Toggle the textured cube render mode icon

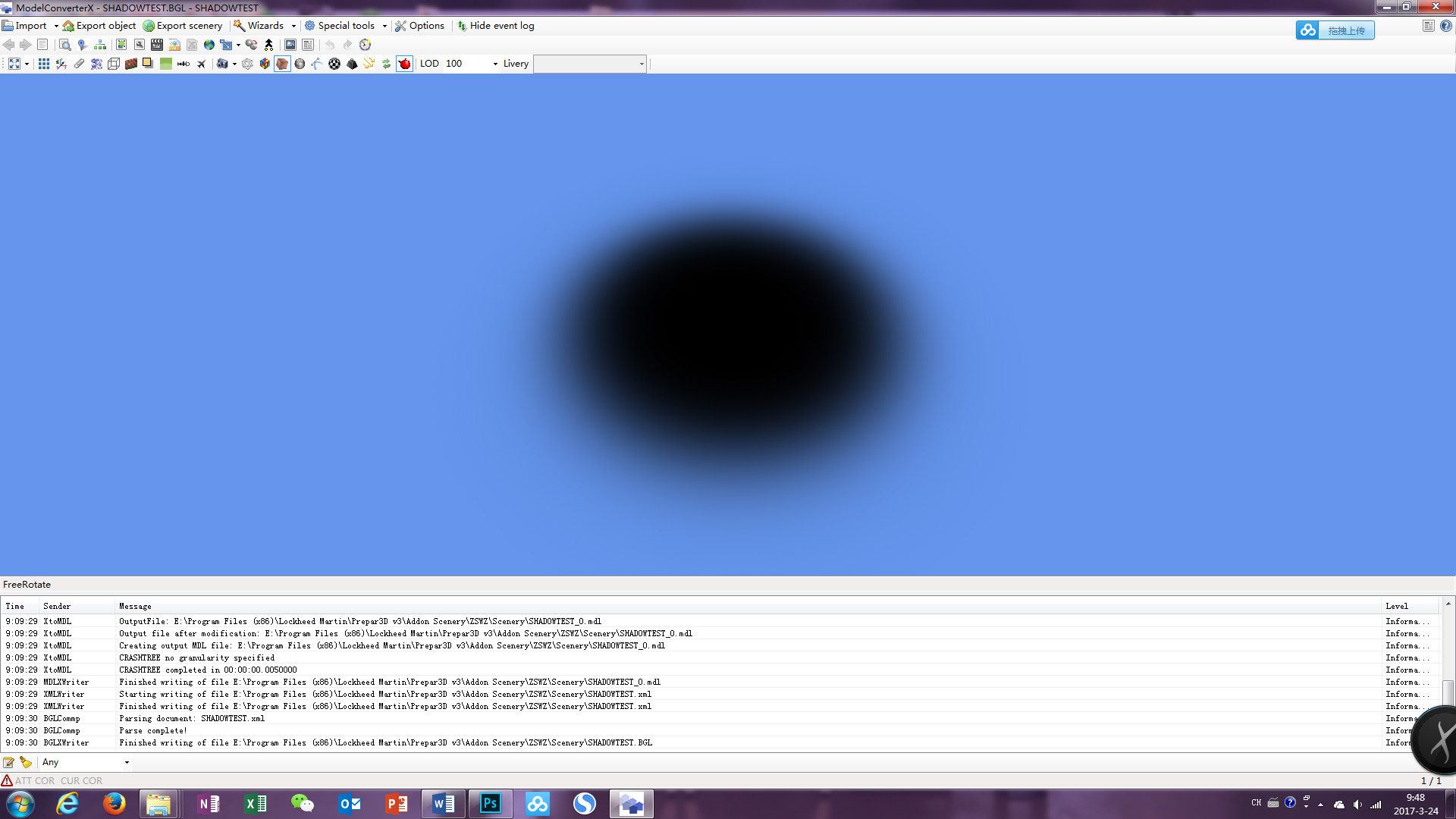tap(282, 64)
